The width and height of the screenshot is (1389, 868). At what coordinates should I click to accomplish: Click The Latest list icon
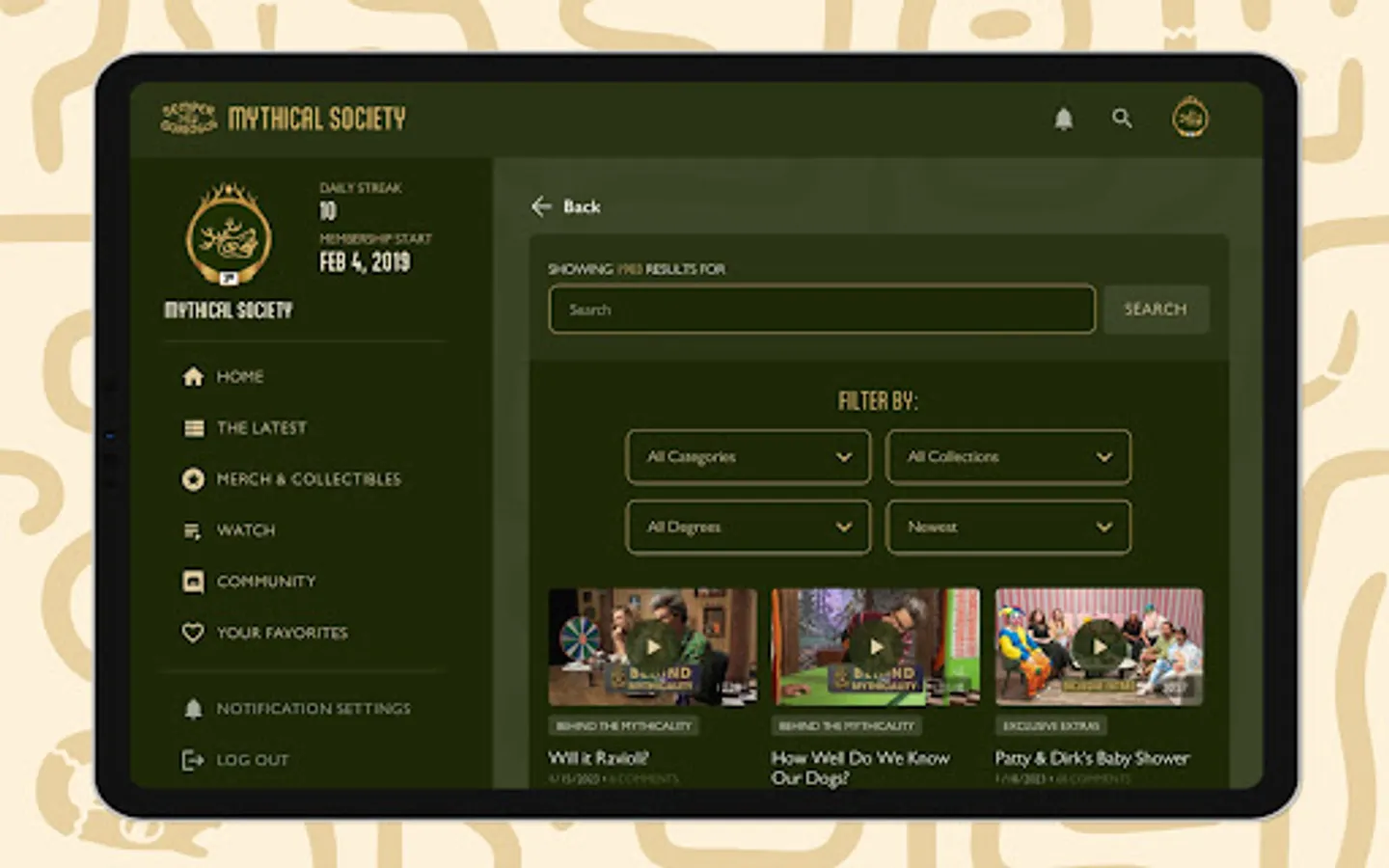[x=194, y=428]
